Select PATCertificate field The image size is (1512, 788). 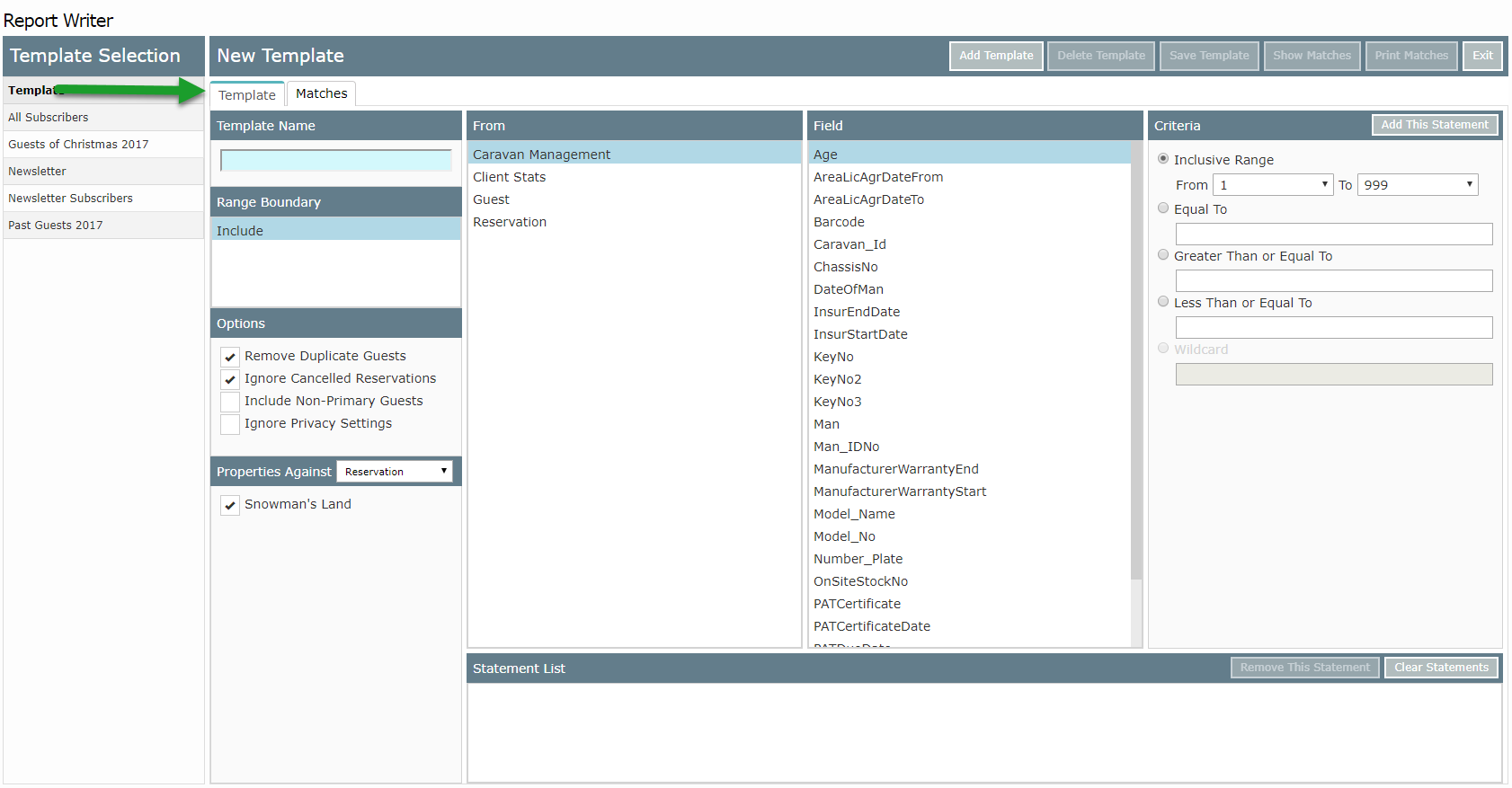point(969,604)
